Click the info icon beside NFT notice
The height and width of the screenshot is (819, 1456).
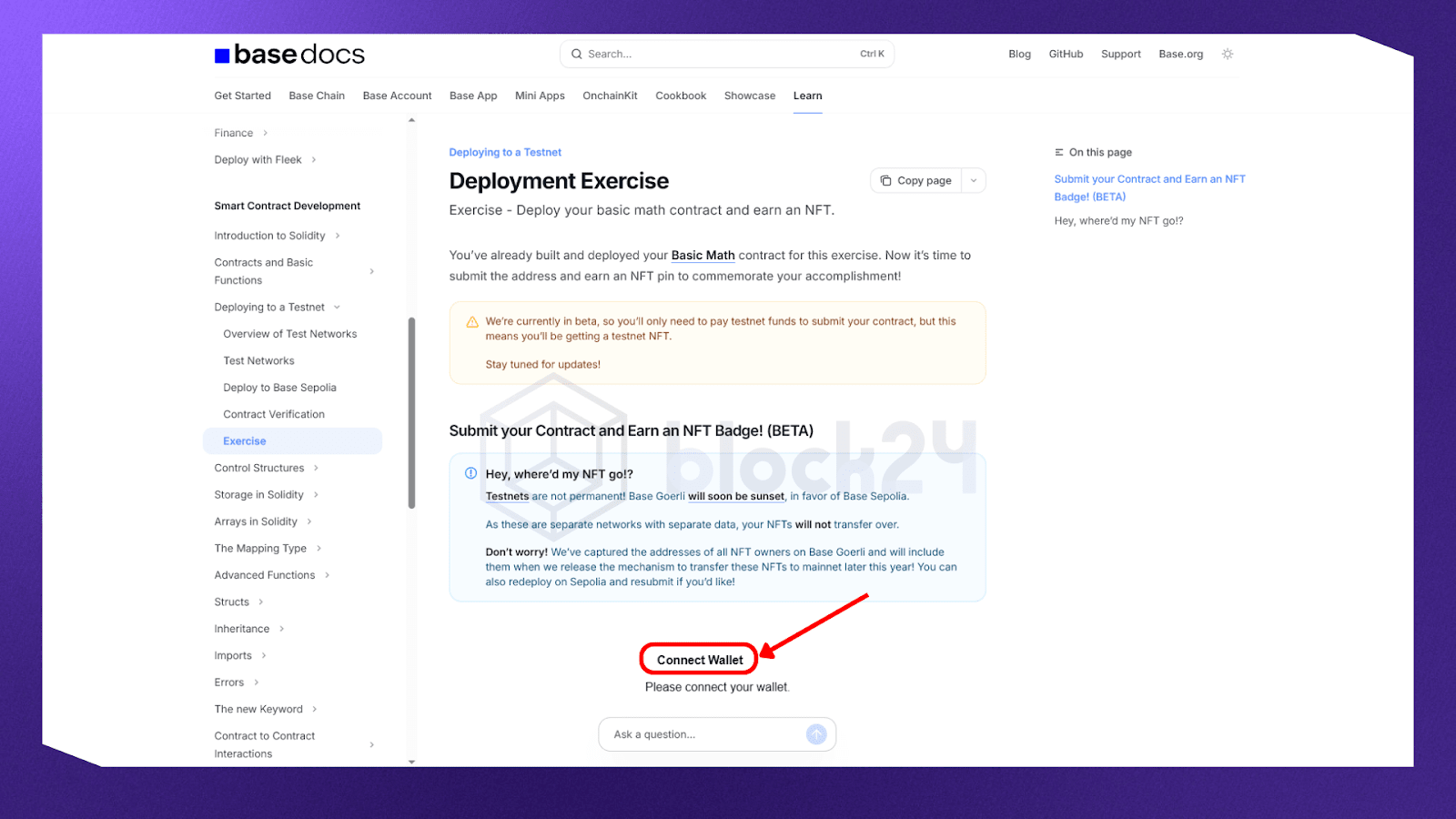[470, 473]
